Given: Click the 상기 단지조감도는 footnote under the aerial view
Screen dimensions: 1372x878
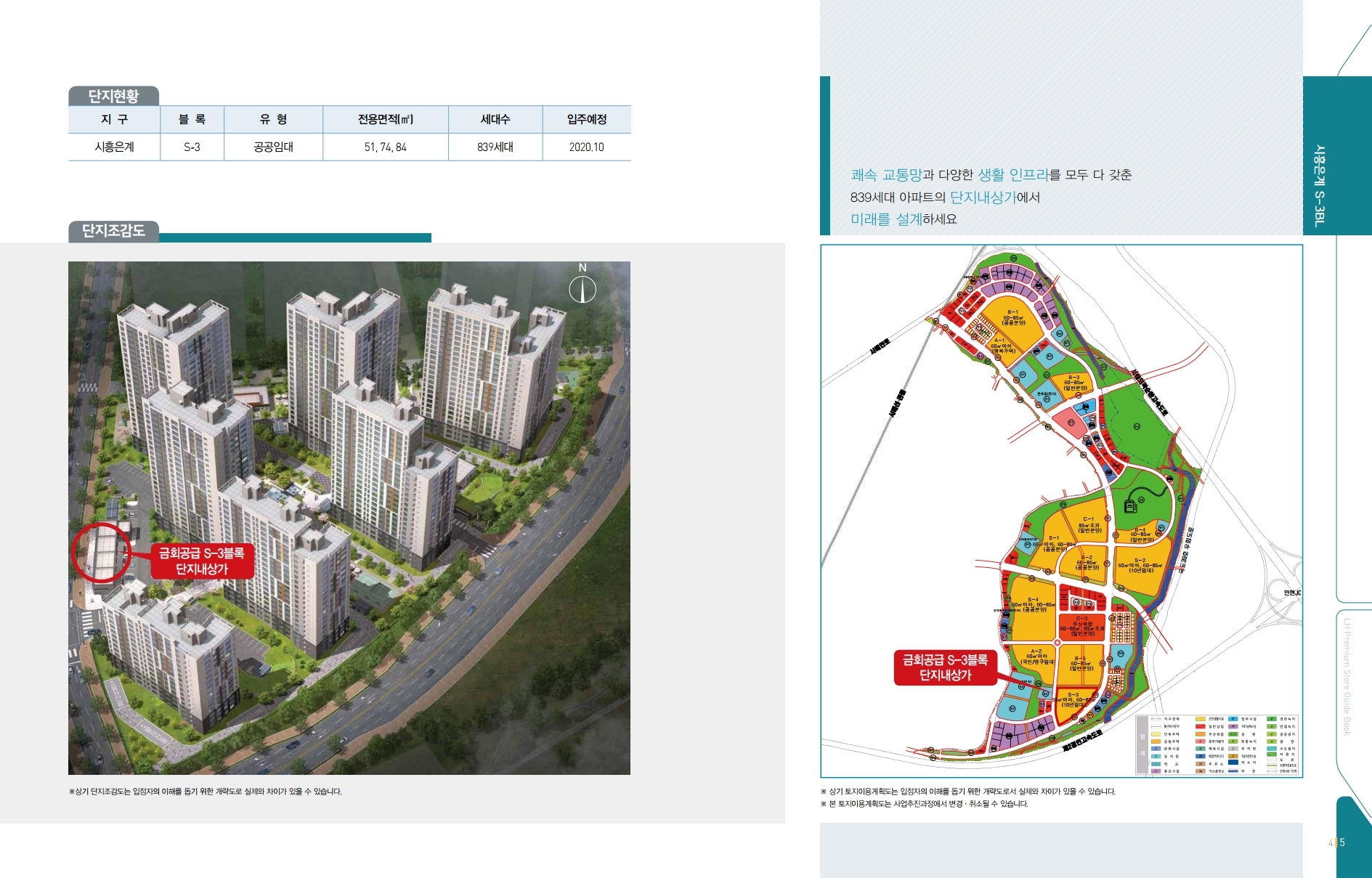Looking at the screenshot, I should point(205,792).
